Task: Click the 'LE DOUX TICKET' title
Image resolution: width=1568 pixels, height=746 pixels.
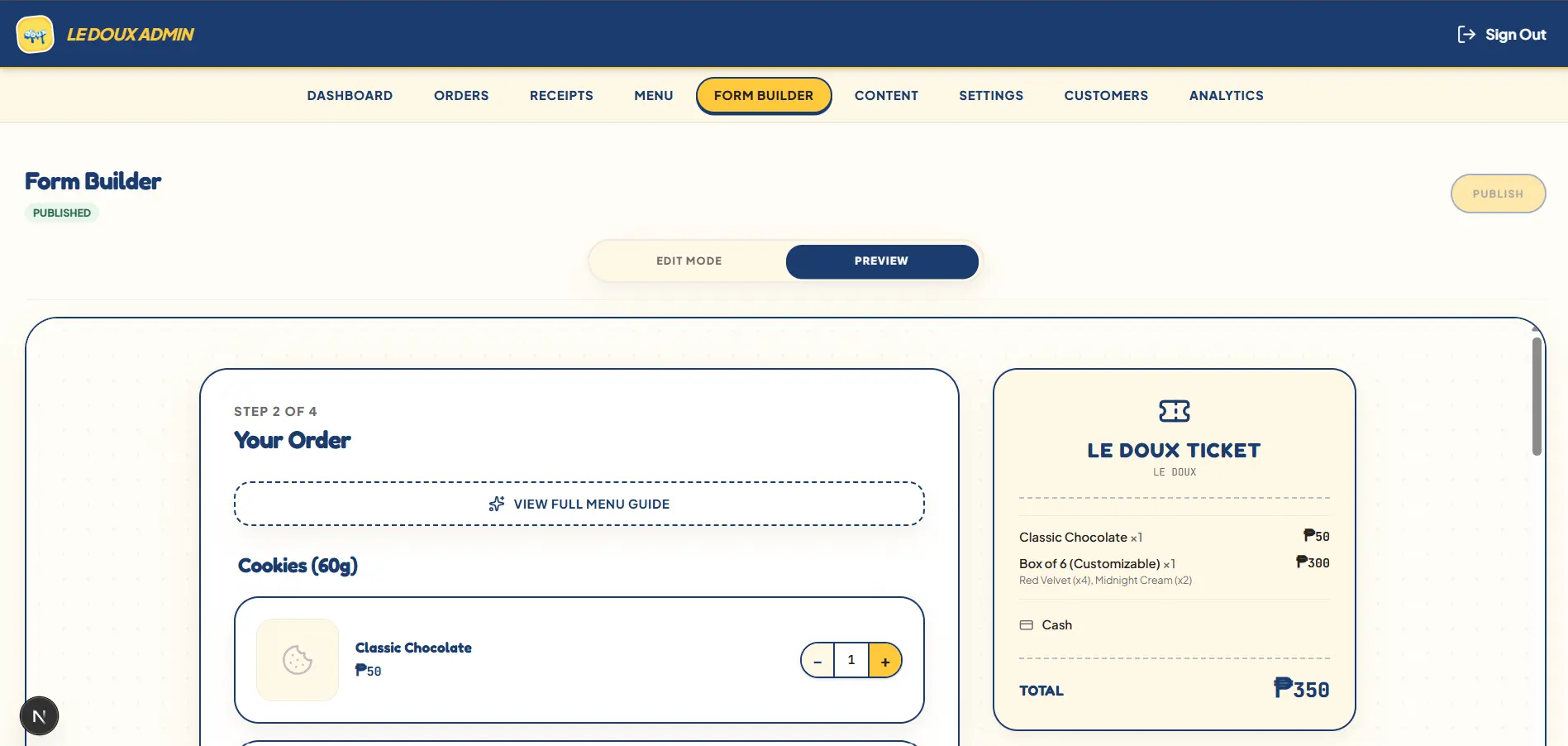Action: pos(1174,451)
